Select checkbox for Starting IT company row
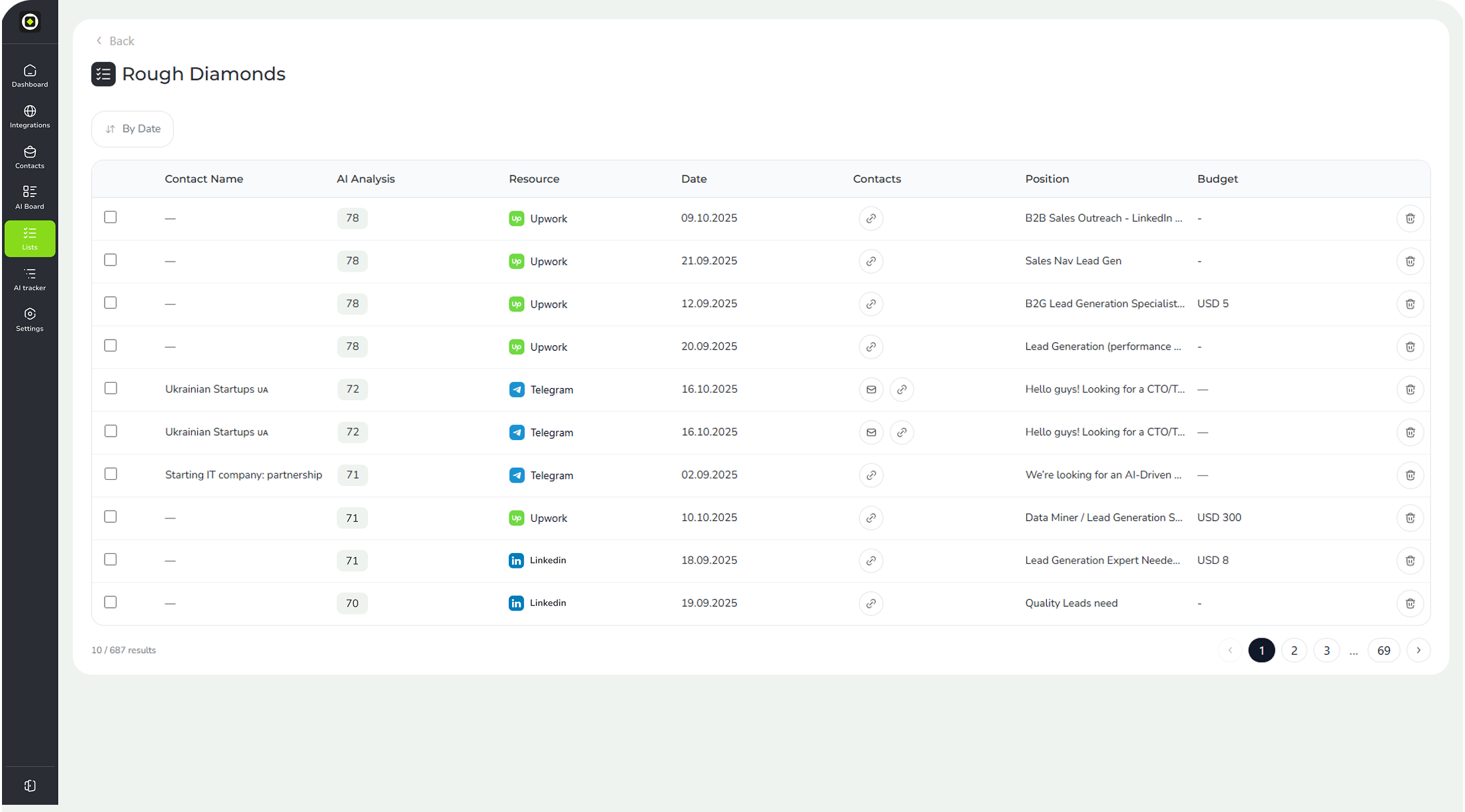Image resolution: width=1465 pixels, height=812 pixels. point(111,474)
